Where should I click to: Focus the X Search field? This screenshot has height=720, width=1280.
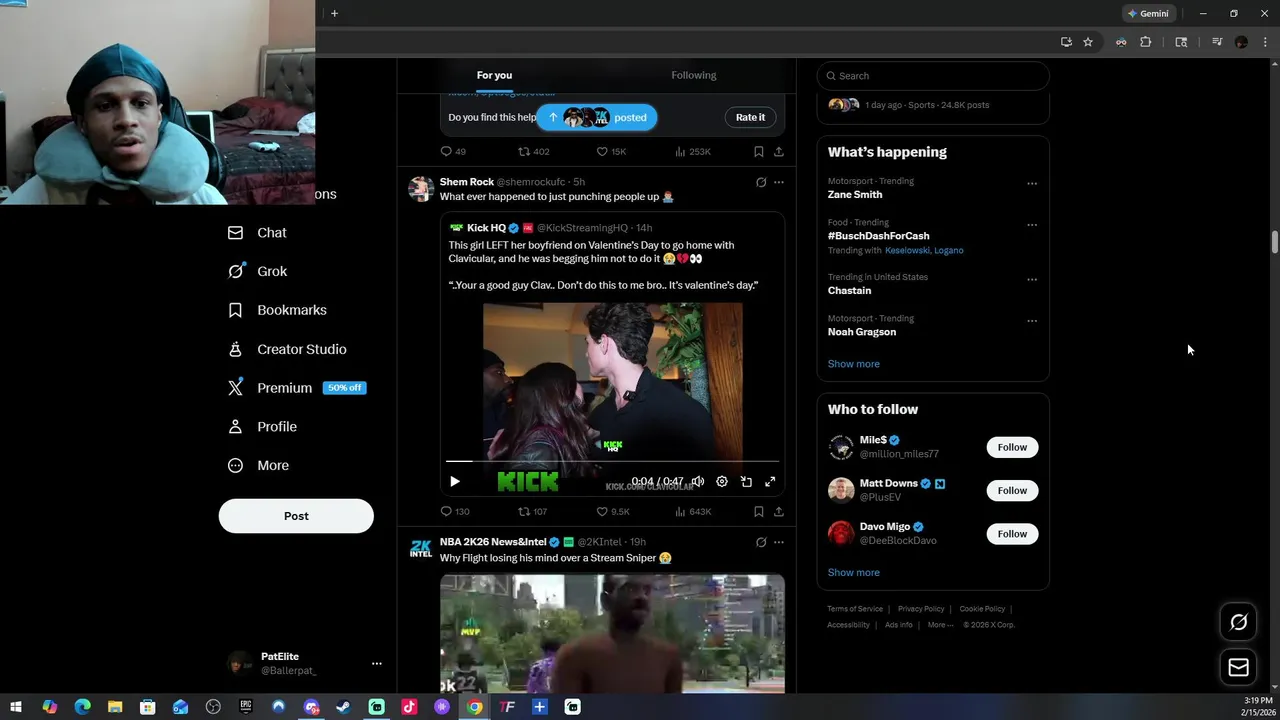(933, 76)
